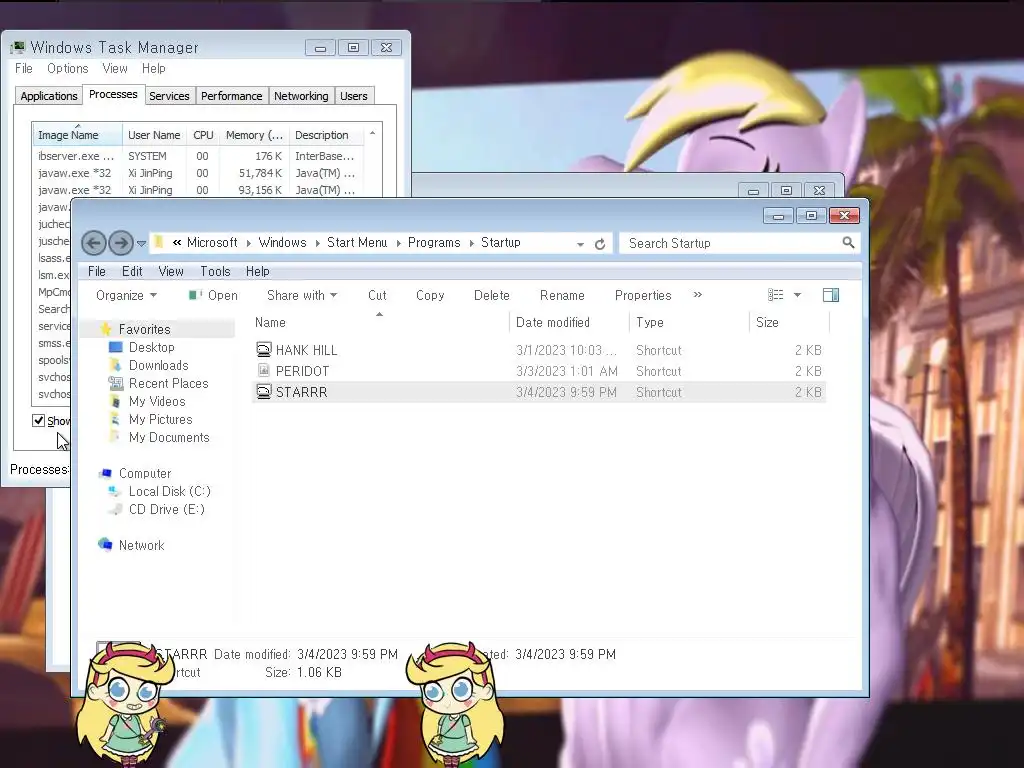Show hidden path via breadcrumb double chevron
Screen dimensions: 1024x768
tap(177, 242)
